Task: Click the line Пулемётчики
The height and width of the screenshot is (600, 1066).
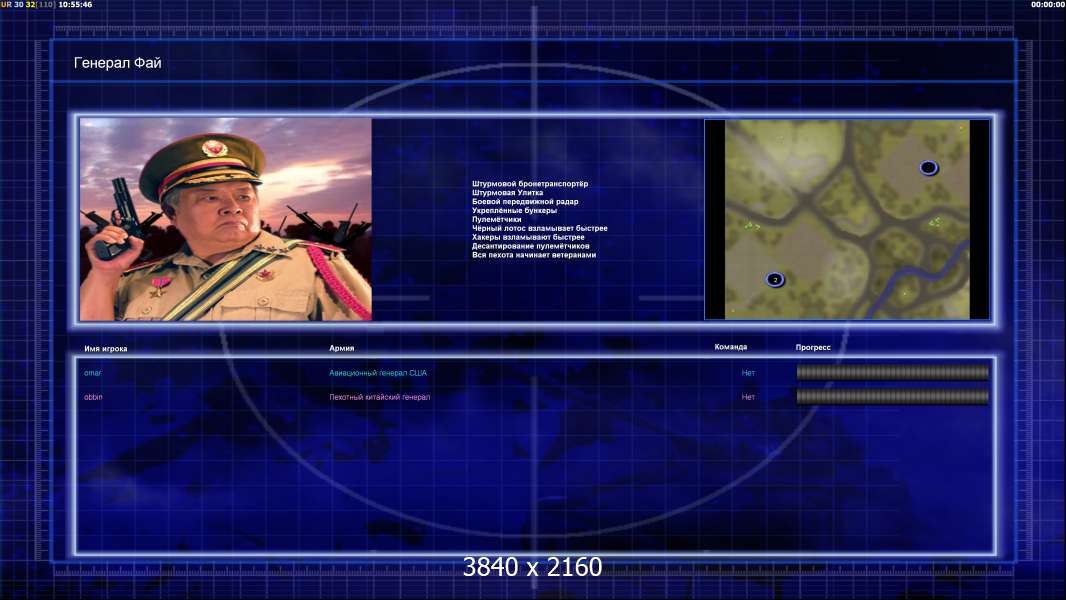Action: pyautogui.click(x=496, y=219)
